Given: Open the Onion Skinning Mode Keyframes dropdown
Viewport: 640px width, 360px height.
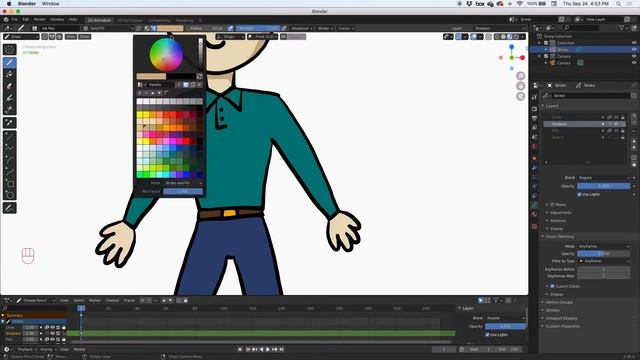Looking at the screenshot, I should pos(604,246).
